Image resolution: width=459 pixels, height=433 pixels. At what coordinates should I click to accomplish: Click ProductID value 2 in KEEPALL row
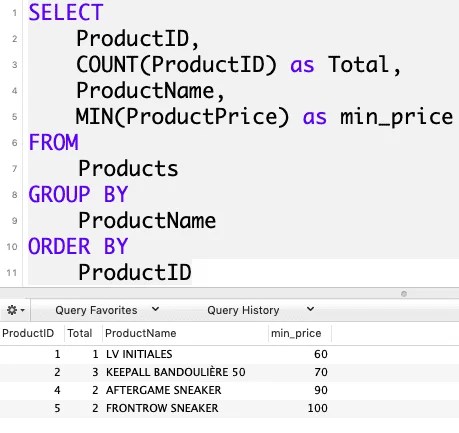pos(57,372)
